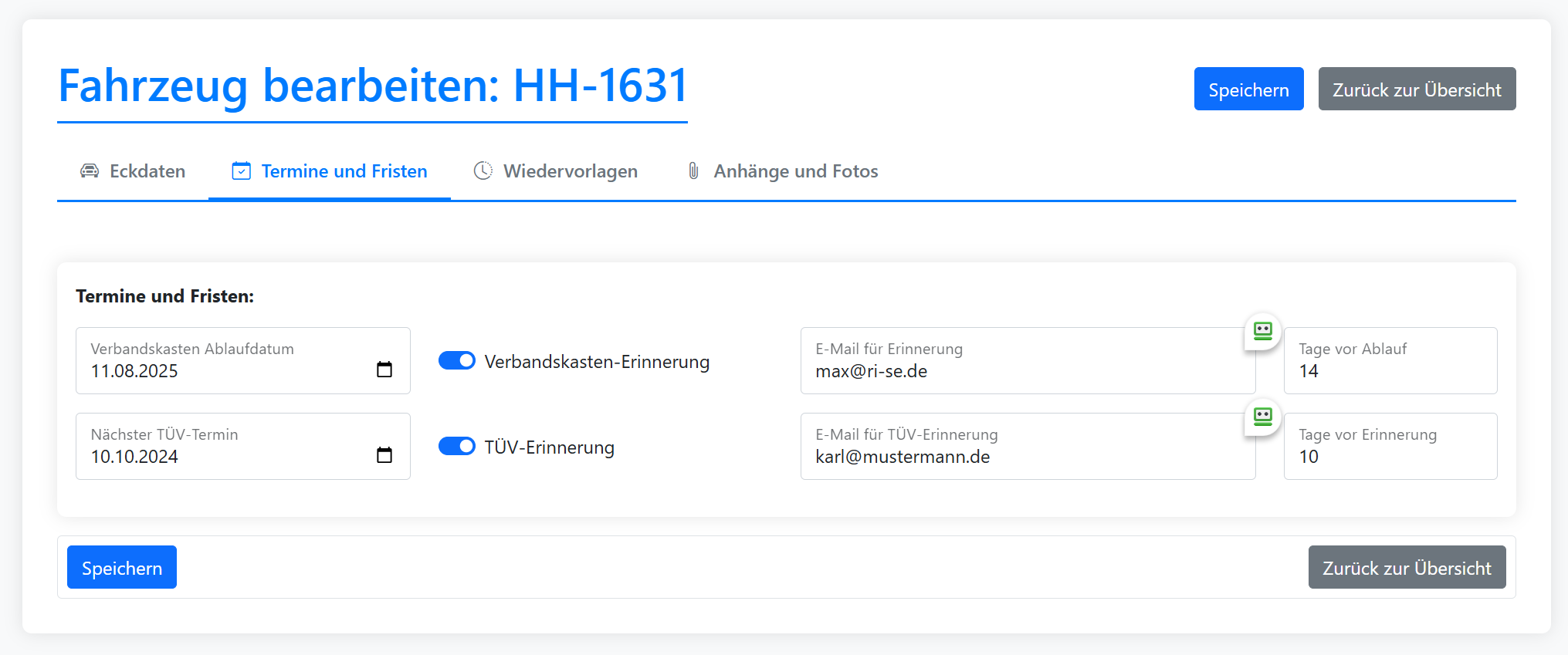The width and height of the screenshot is (1568, 655).
Task: Click the car icon beside Eckdaten
Action: (90, 171)
